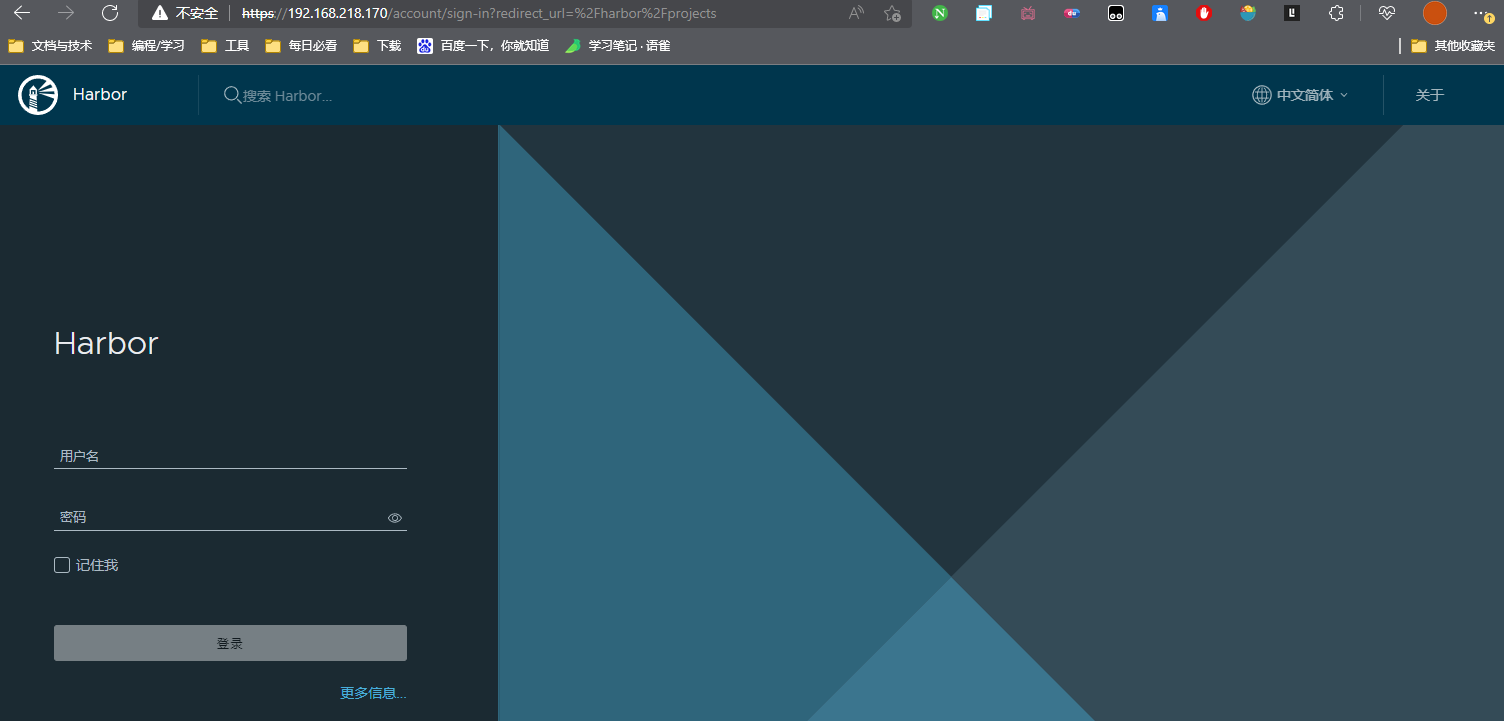The image size is (1504, 721).
Task: Open the 其他收藏夹 folder
Action: [1453, 46]
